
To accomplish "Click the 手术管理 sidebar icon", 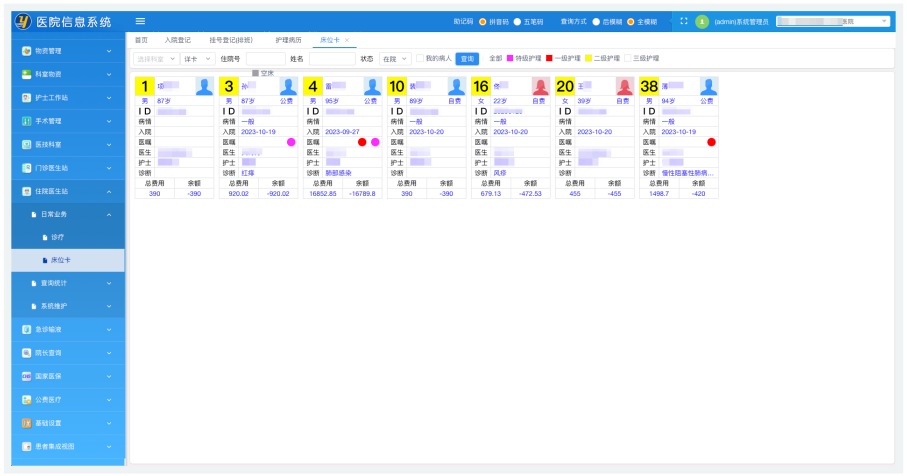I will pyautogui.click(x=27, y=121).
